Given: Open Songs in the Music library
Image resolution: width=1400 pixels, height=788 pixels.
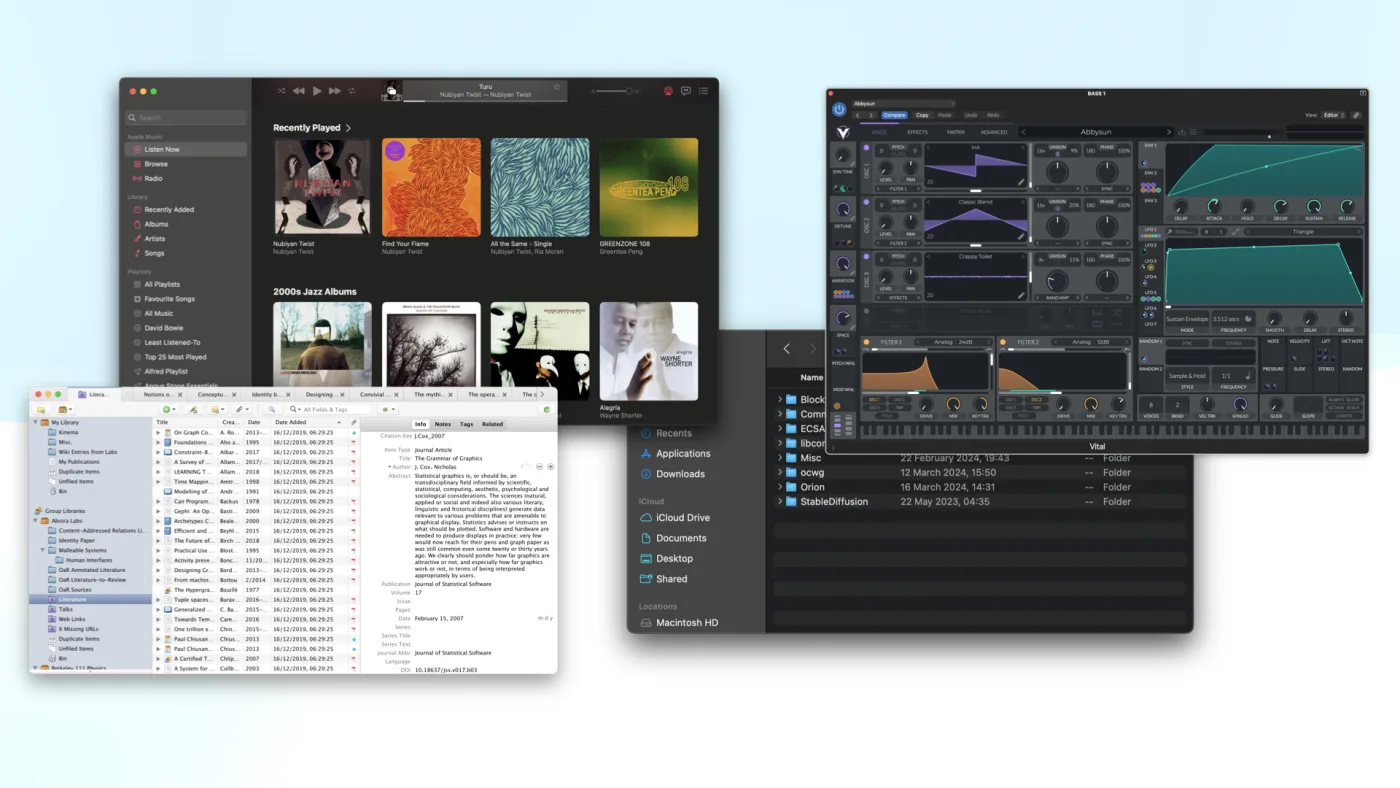Looking at the screenshot, I should click(186, 253).
